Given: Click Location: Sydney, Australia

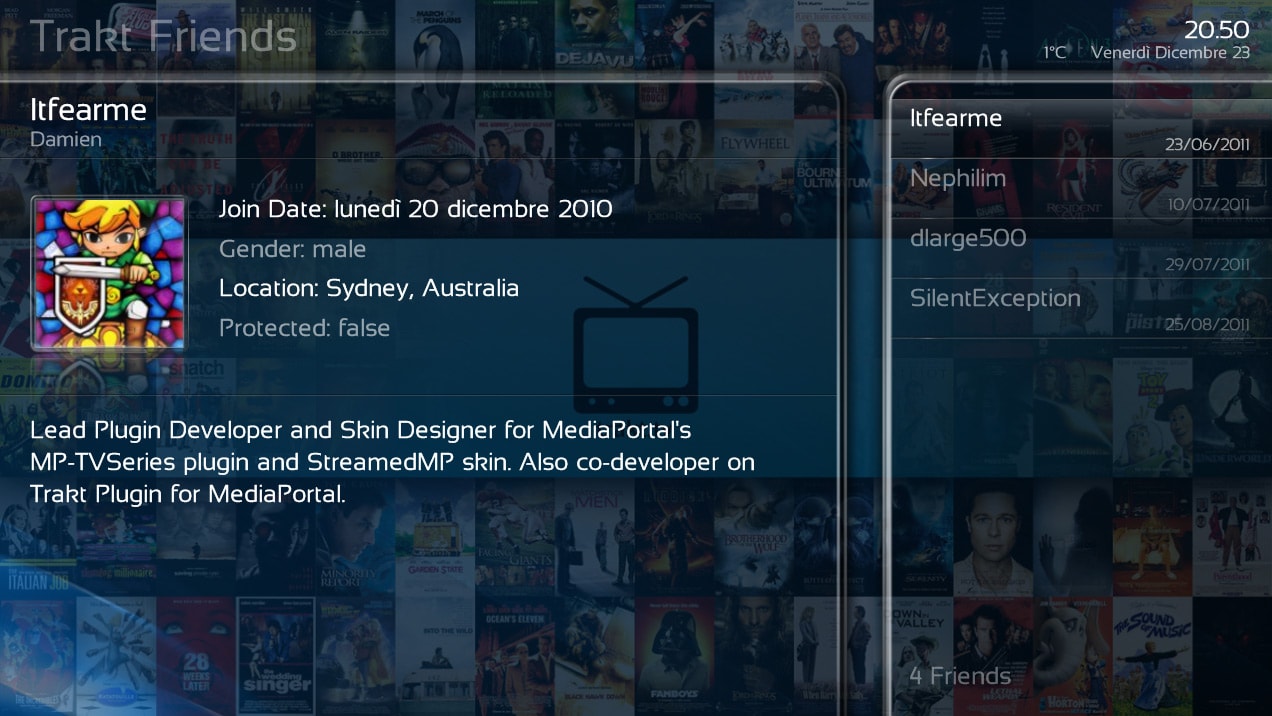Looking at the screenshot, I should coord(369,289).
